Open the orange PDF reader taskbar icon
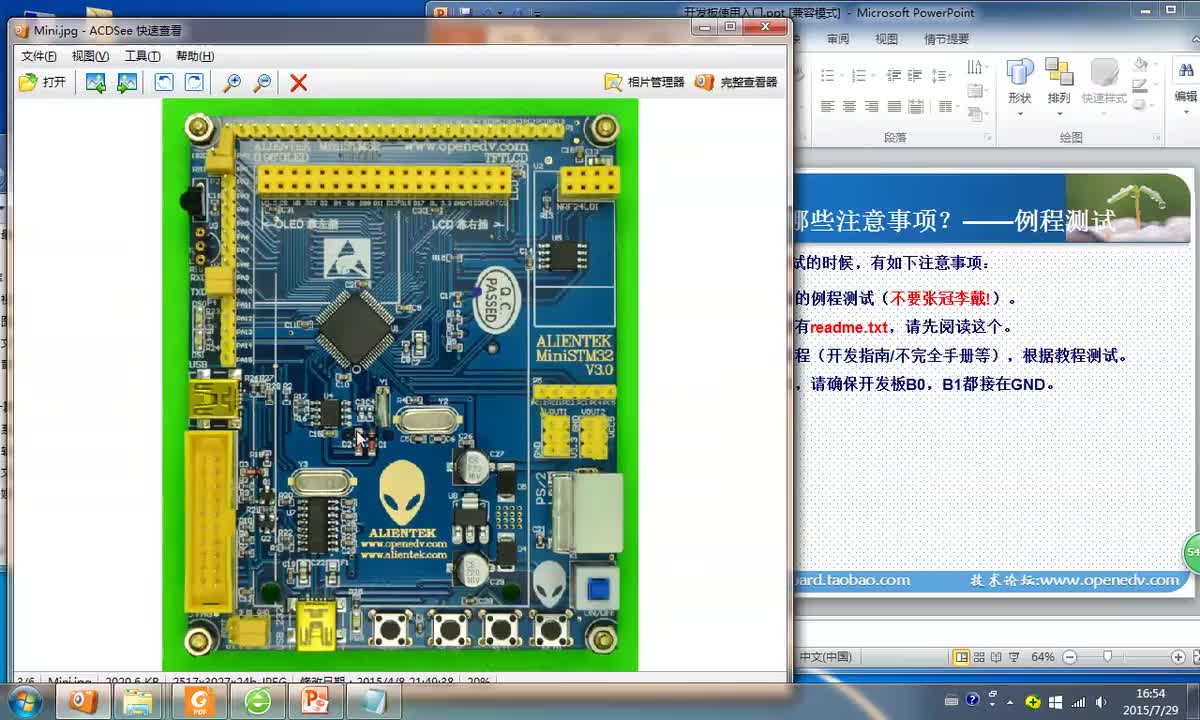Screen dimensions: 1200x720 pos(199,701)
